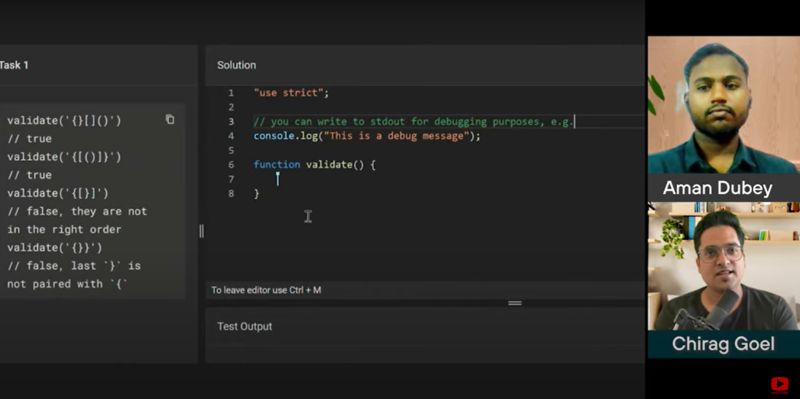This screenshot has height=399, width=800.
Task: Click line number 5 in editor gutter
Action: point(231,150)
